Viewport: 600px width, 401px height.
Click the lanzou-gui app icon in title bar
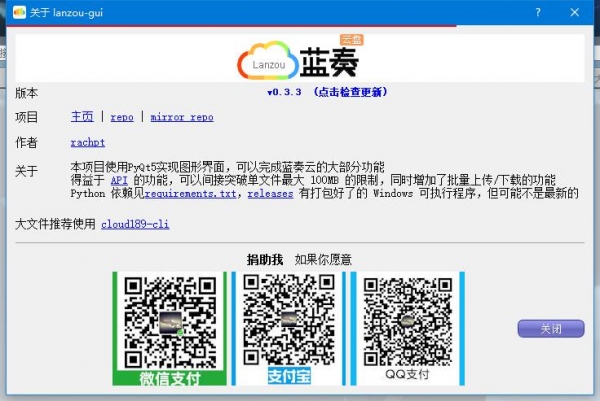pos(19,12)
